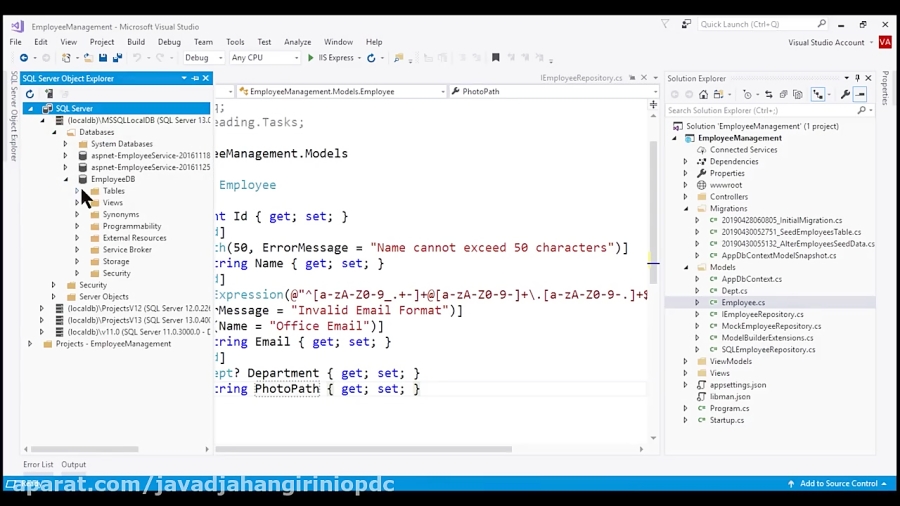The width and height of the screenshot is (900, 506).
Task: Open the Error List tab
Action: 38,465
